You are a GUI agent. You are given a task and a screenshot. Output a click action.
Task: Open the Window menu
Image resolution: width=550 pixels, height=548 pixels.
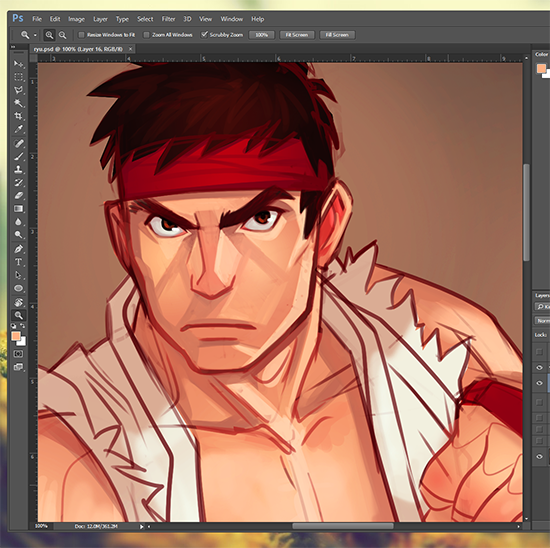232,19
